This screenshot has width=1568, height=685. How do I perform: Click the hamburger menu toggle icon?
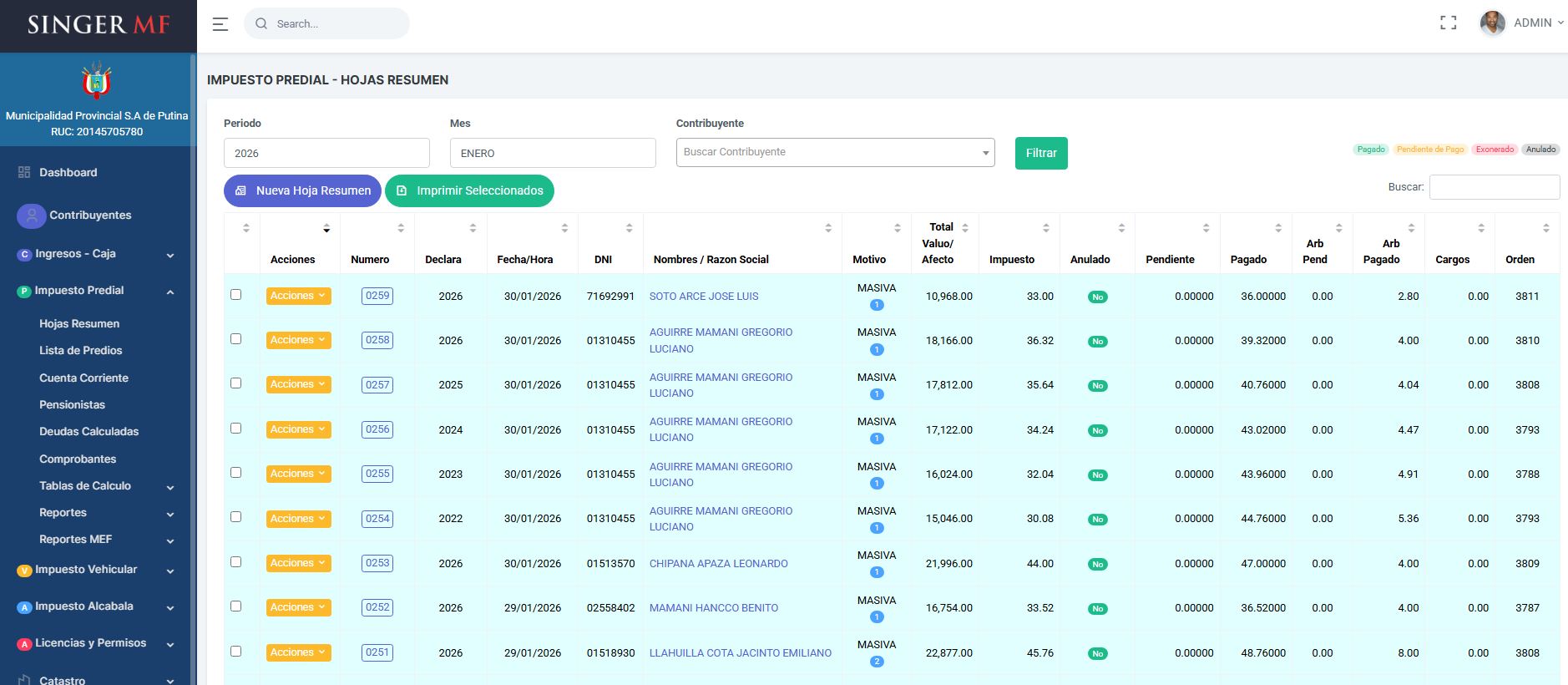[220, 24]
